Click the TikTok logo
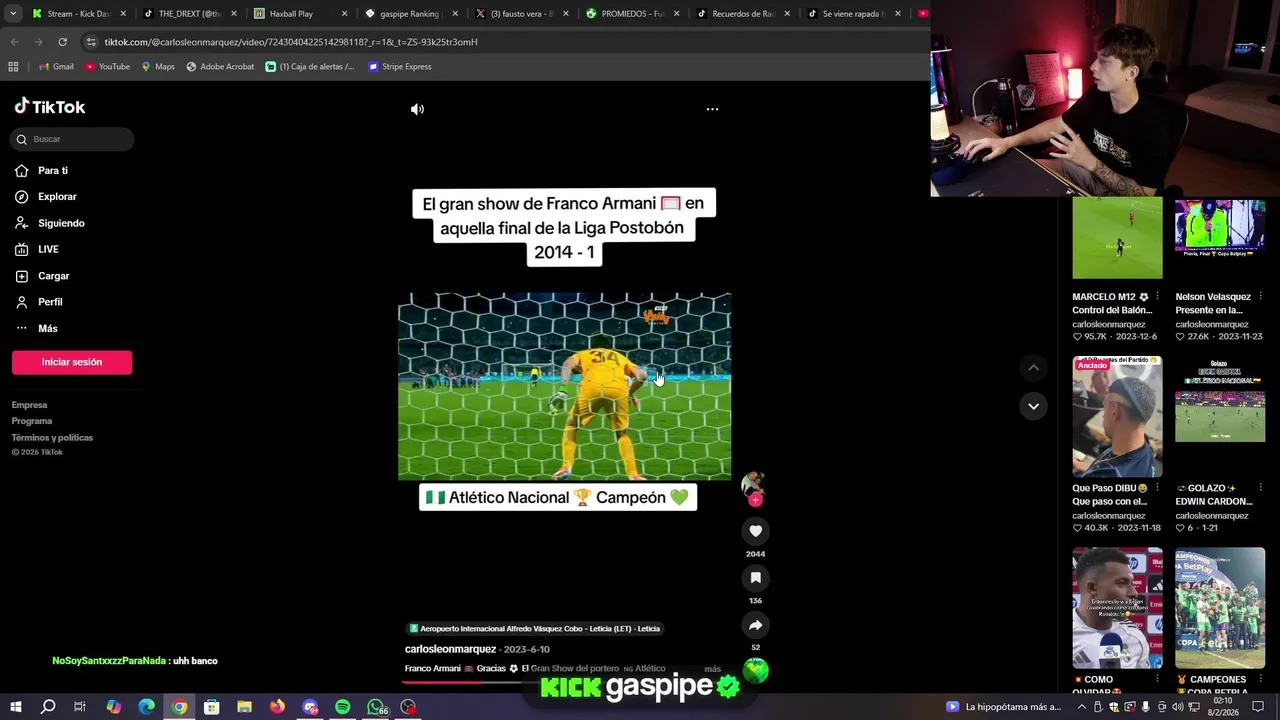The image size is (1280, 720). (49, 107)
